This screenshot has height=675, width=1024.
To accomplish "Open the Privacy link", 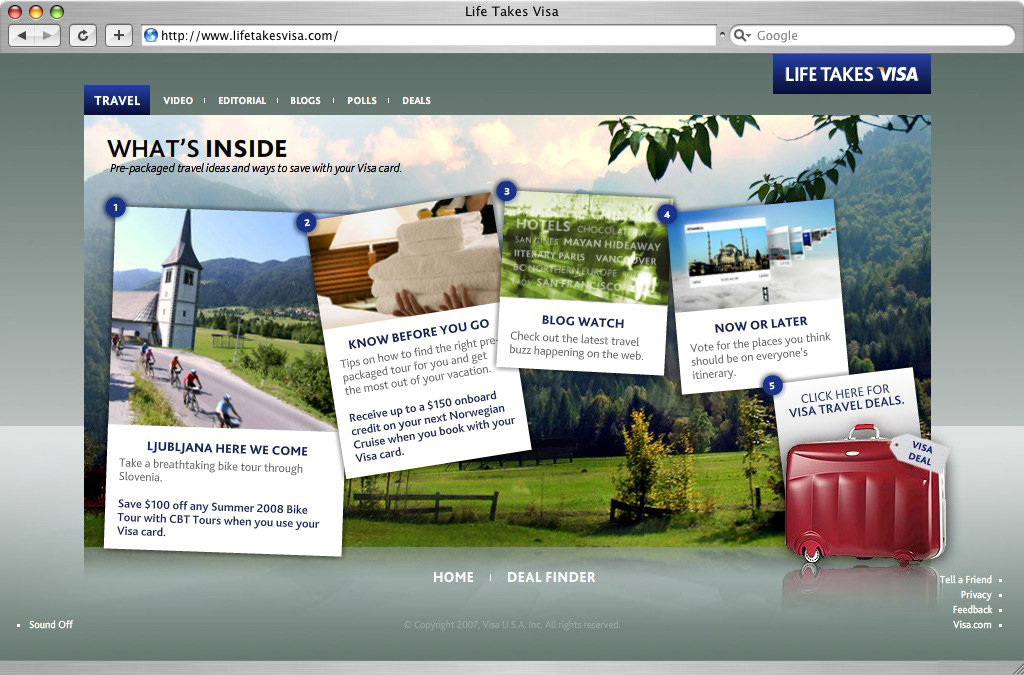I will tap(976, 595).
